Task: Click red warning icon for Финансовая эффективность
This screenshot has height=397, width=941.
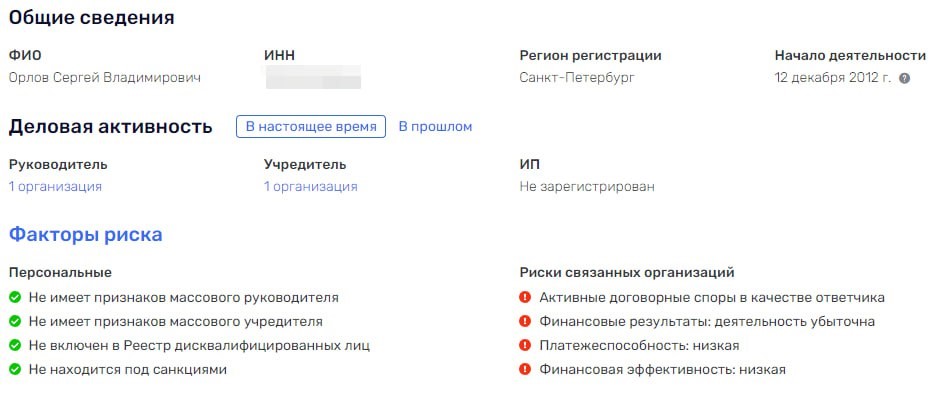Action: pos(525,369)
